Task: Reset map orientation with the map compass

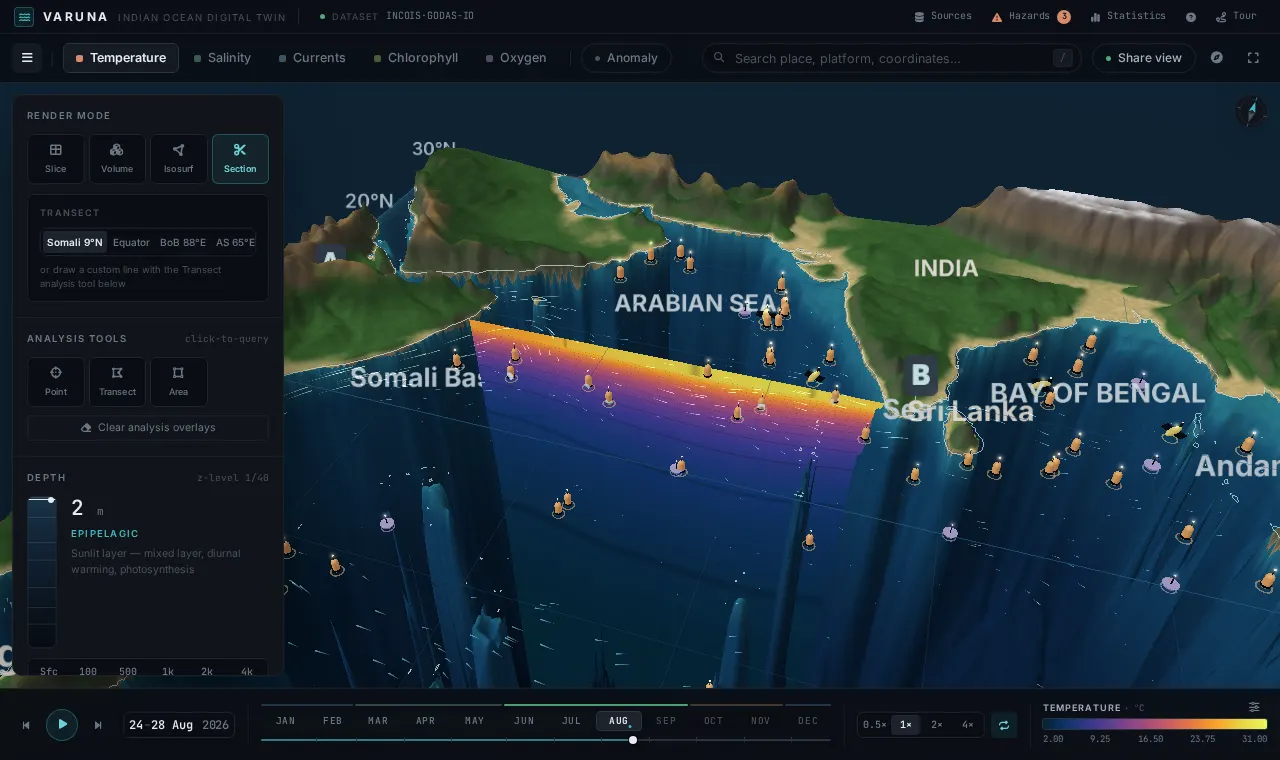Action: (1251, 111)
